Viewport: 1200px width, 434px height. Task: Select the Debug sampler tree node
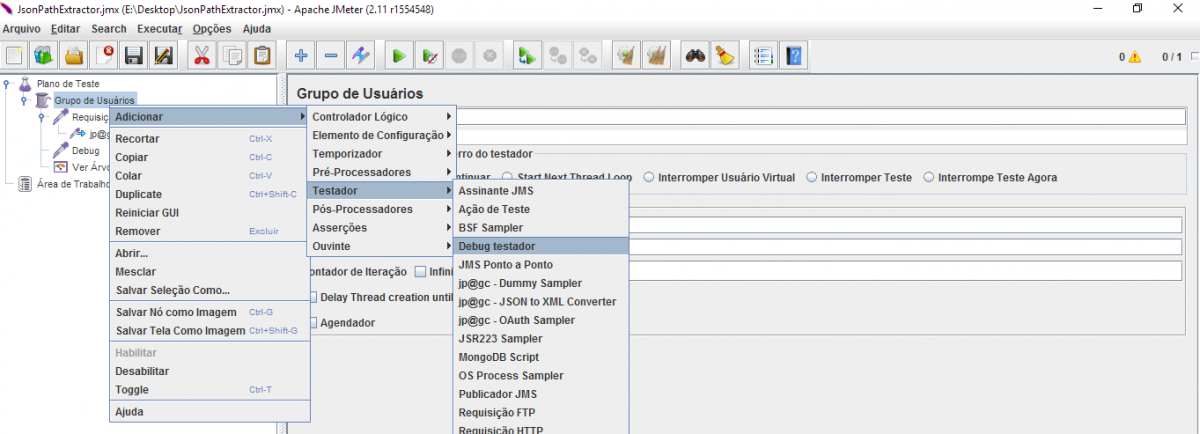(x=85, y=150)
